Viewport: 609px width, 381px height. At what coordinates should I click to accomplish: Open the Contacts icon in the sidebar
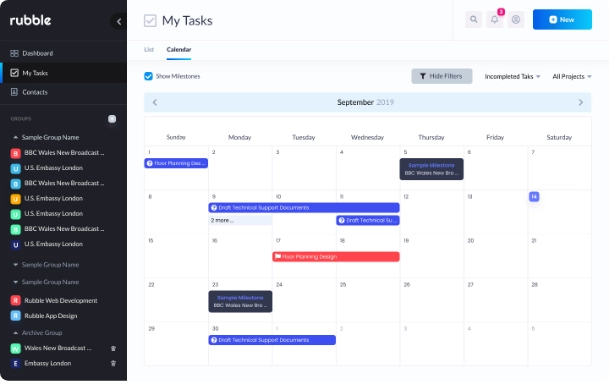click(x=14, y=92)
